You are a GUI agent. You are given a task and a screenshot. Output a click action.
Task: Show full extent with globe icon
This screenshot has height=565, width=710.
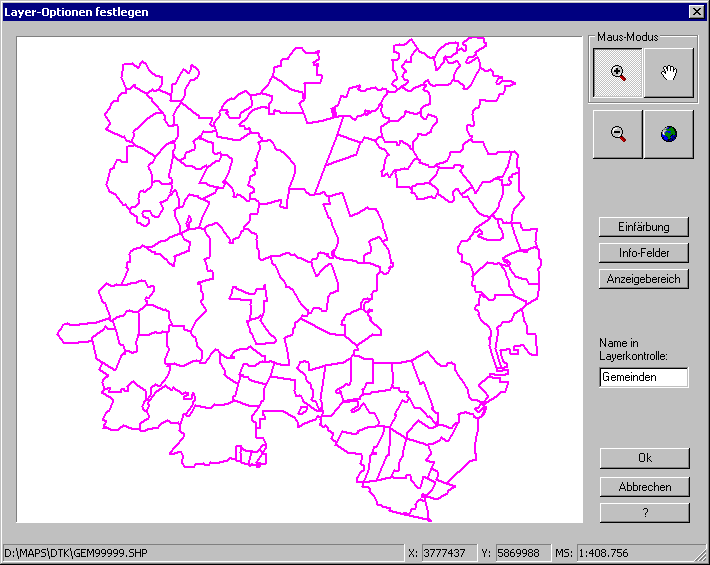click(669, 134)
